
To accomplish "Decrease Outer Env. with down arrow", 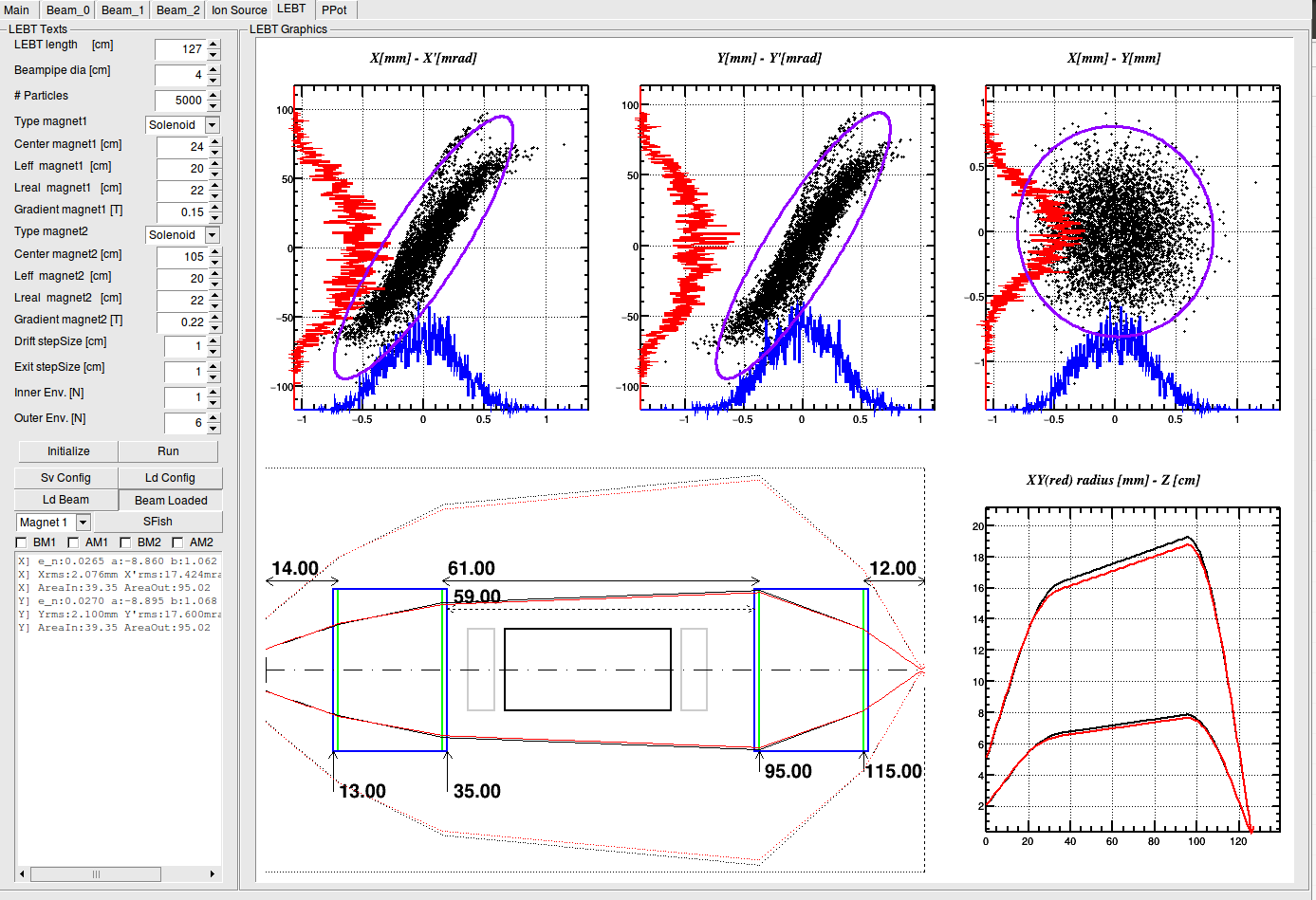I will [213, 428].
